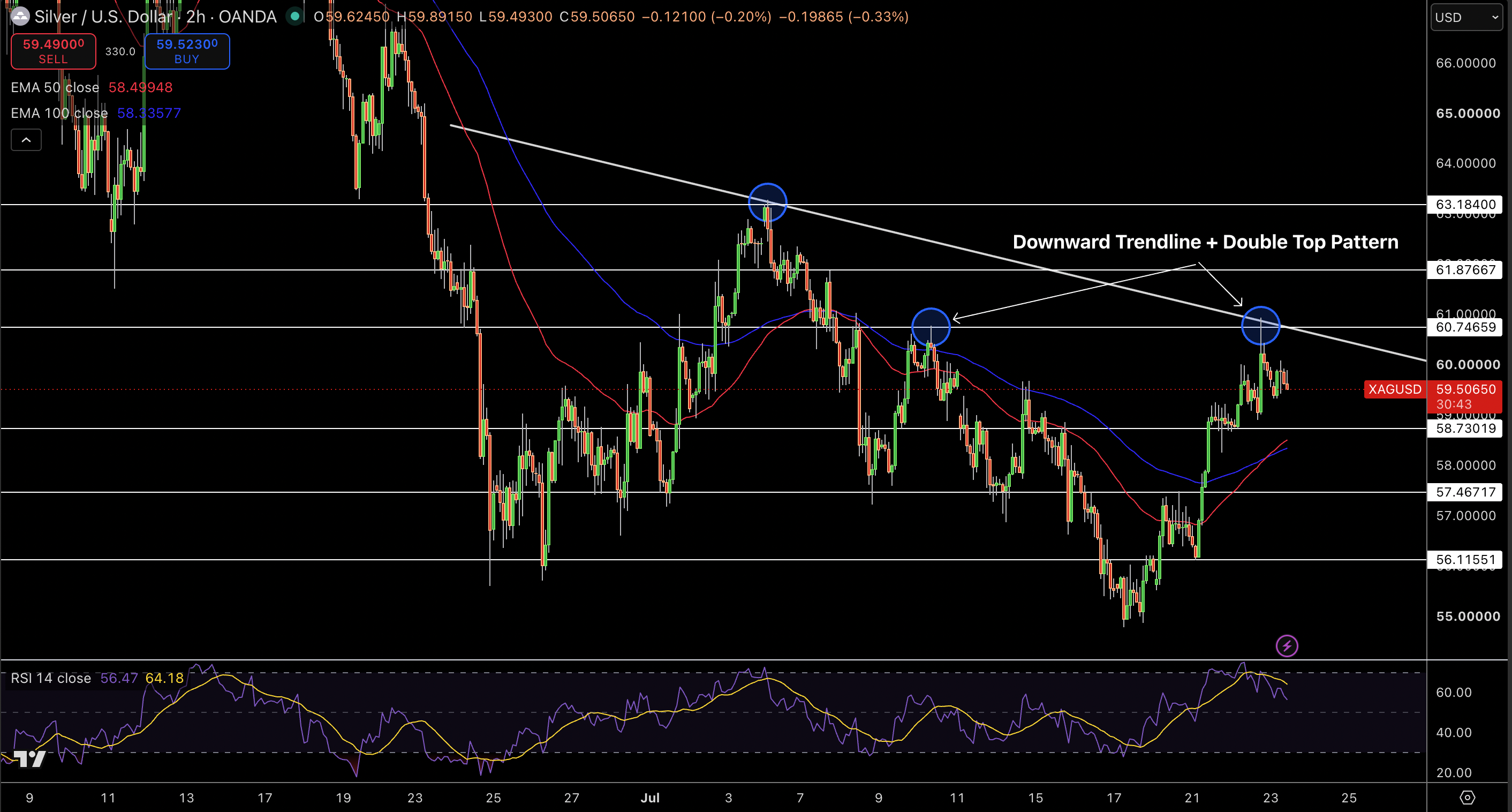
Task: Select the RSI 14 close indicator legend
Action: pyautogui.click(x=51, y=678)
